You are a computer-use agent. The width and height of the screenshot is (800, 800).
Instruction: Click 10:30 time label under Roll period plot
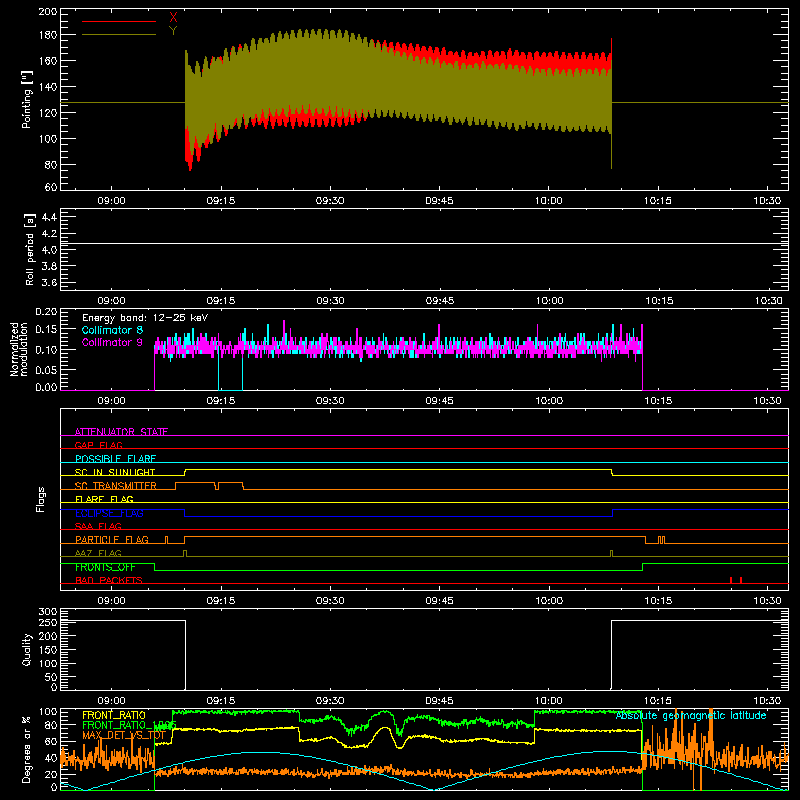pyautogui.click(x=767, y=301)
